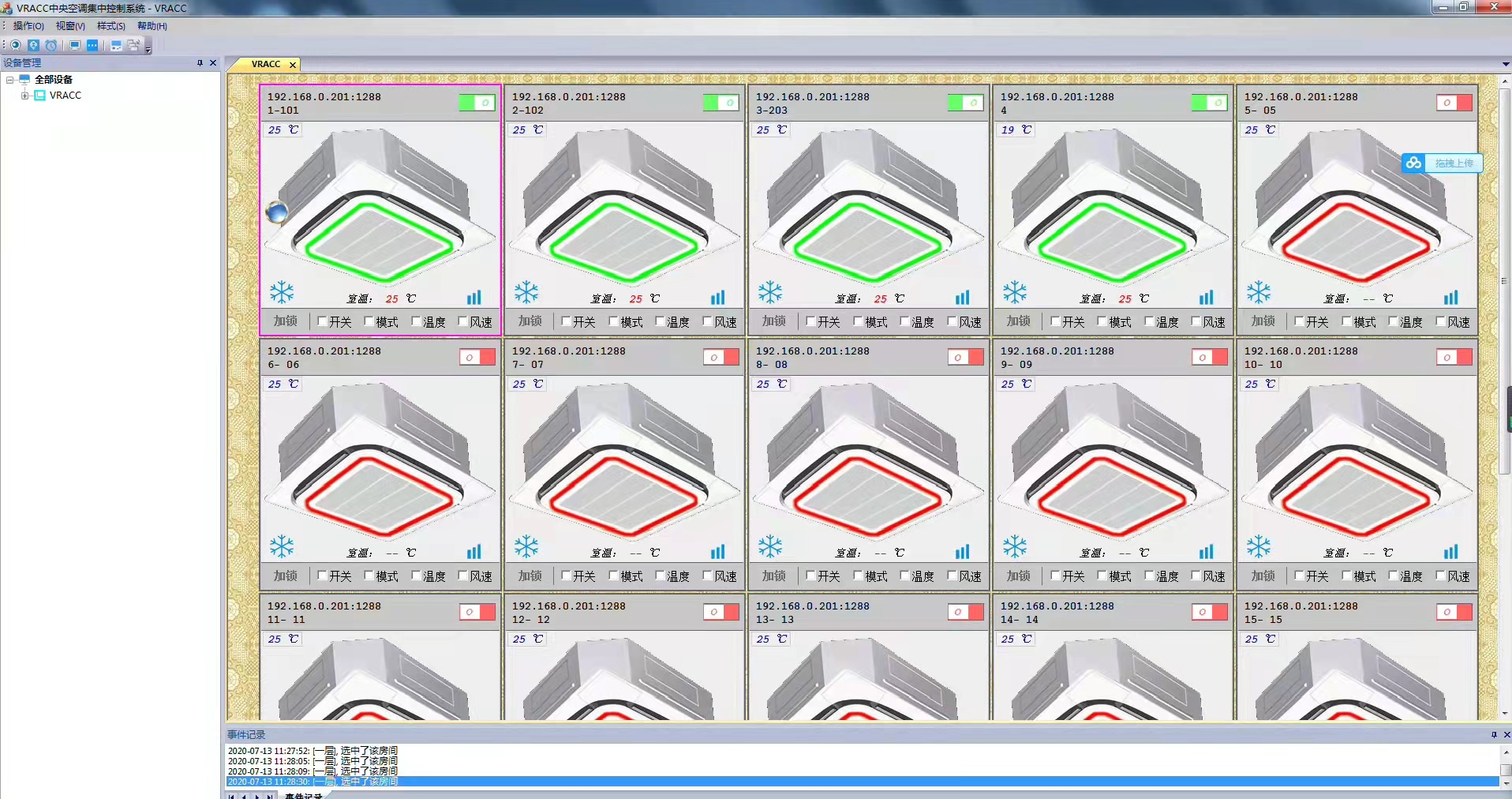Viewport: 1512px width, 799px height.
Task: Turn on unit 6- 06 power switch
Action: (x=477, y=357)
